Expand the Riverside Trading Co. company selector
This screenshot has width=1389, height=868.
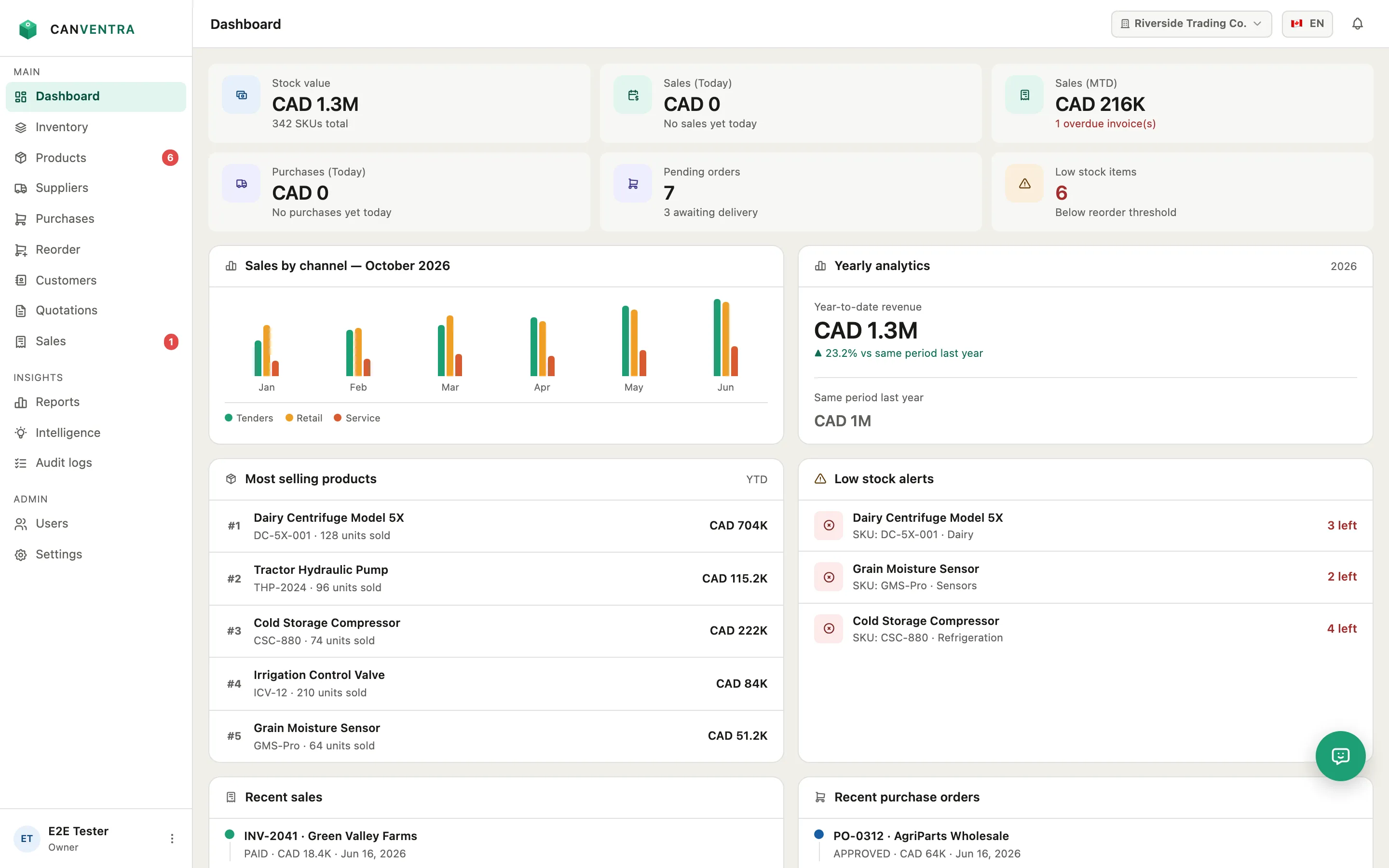1191,24
